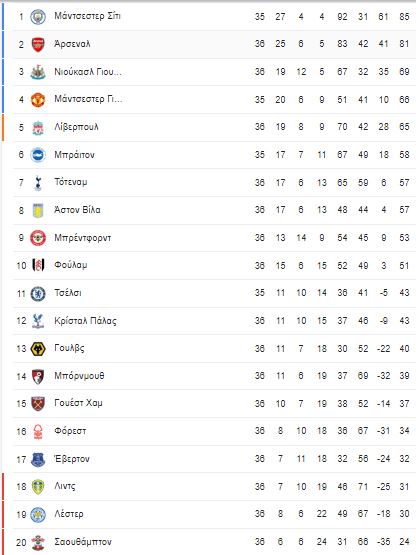This screenshot has height=555, width=416.
Task: Click the Leicester fox crest
Action: point(38,514)
